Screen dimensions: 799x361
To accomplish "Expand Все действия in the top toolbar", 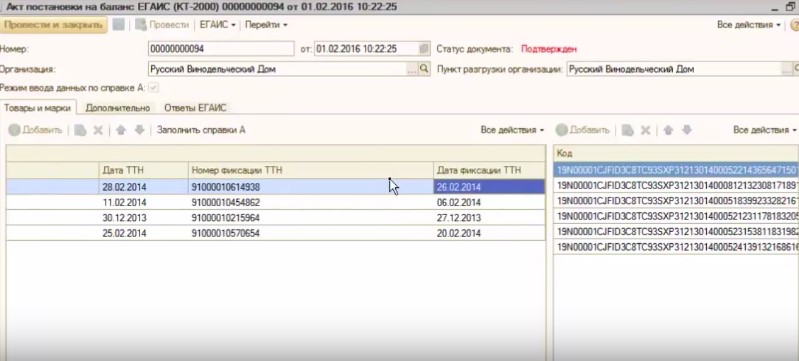I will pyautogui.click(x=749, y=24).
